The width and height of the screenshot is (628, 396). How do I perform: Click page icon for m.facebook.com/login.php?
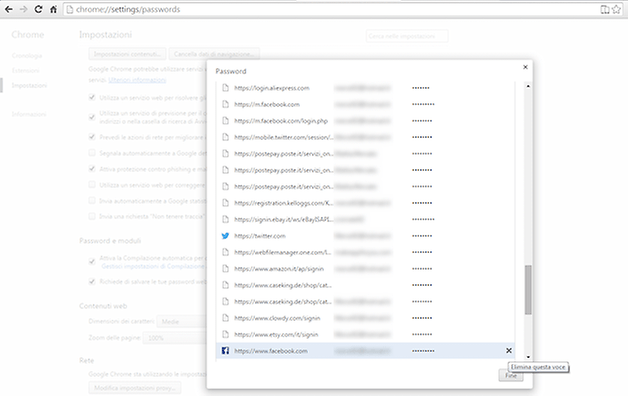(x=225, y=121)
